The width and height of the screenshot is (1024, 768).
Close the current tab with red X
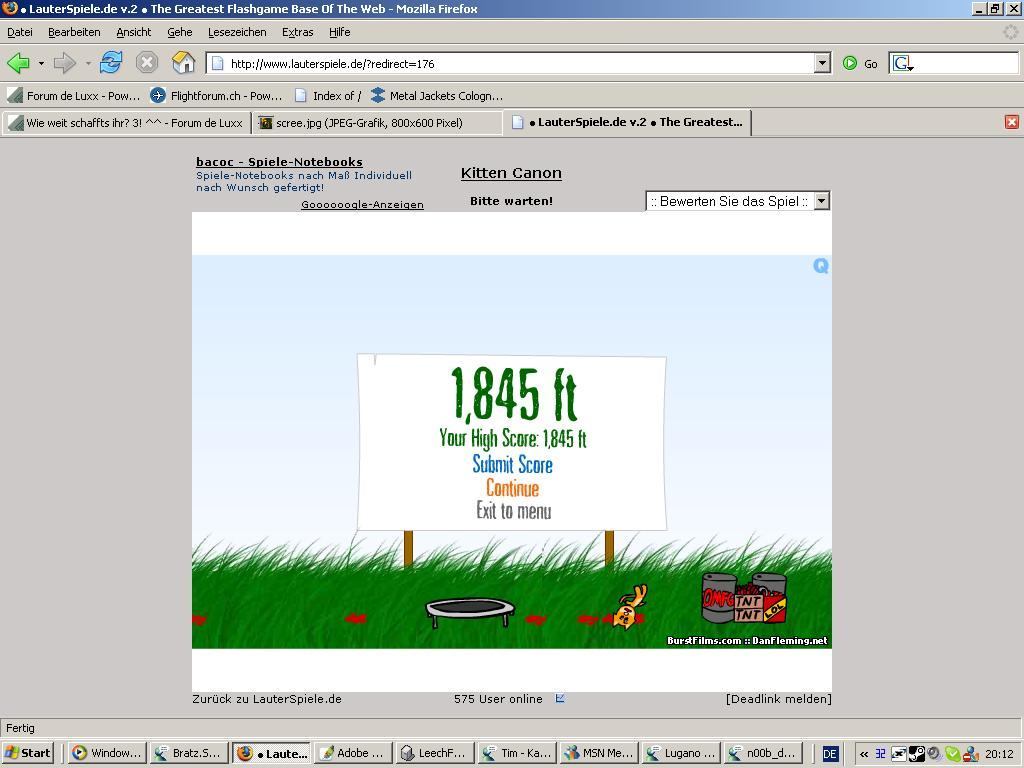(1012, 122)
